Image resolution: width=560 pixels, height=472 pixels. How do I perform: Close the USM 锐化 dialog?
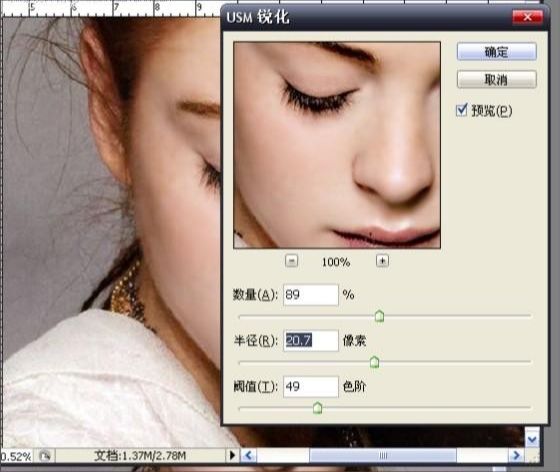(x=527, y=17)
